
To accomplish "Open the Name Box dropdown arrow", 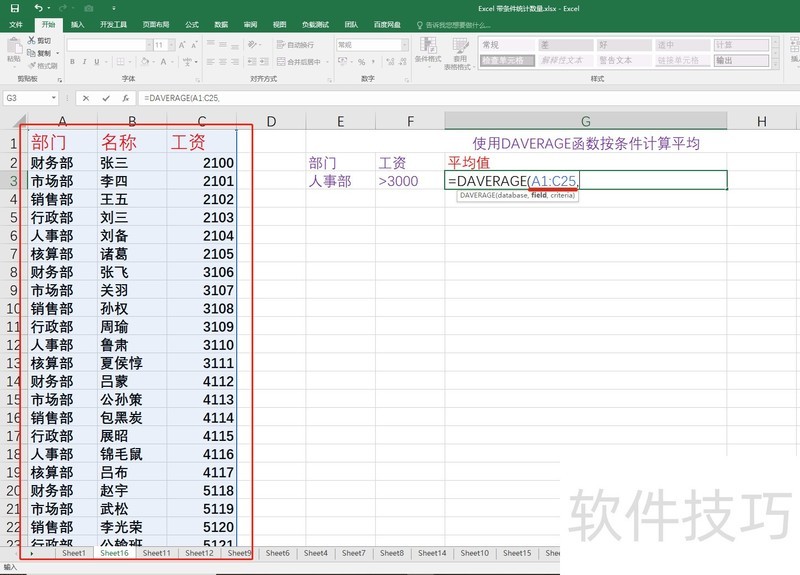I will 54,98.
